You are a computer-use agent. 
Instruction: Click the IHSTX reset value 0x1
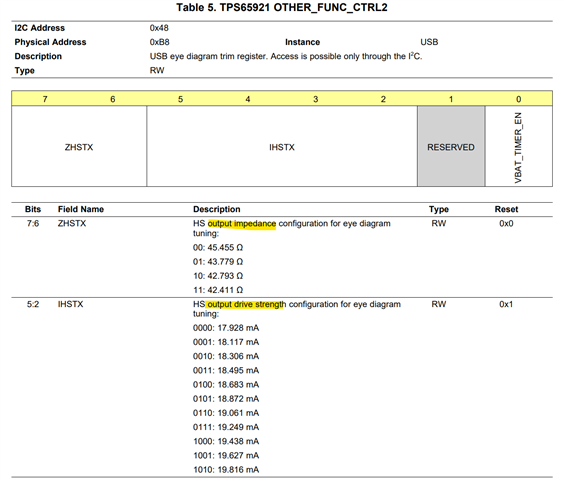(x=506, y=304)
